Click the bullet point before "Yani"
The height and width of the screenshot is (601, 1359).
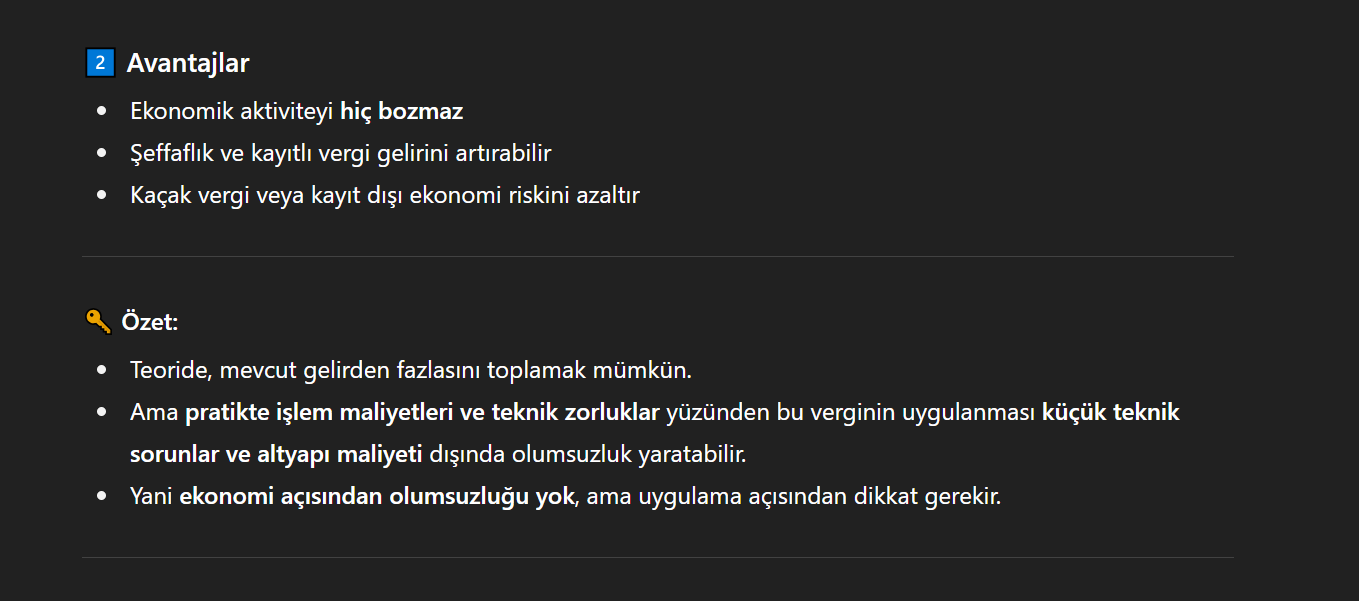101,496
